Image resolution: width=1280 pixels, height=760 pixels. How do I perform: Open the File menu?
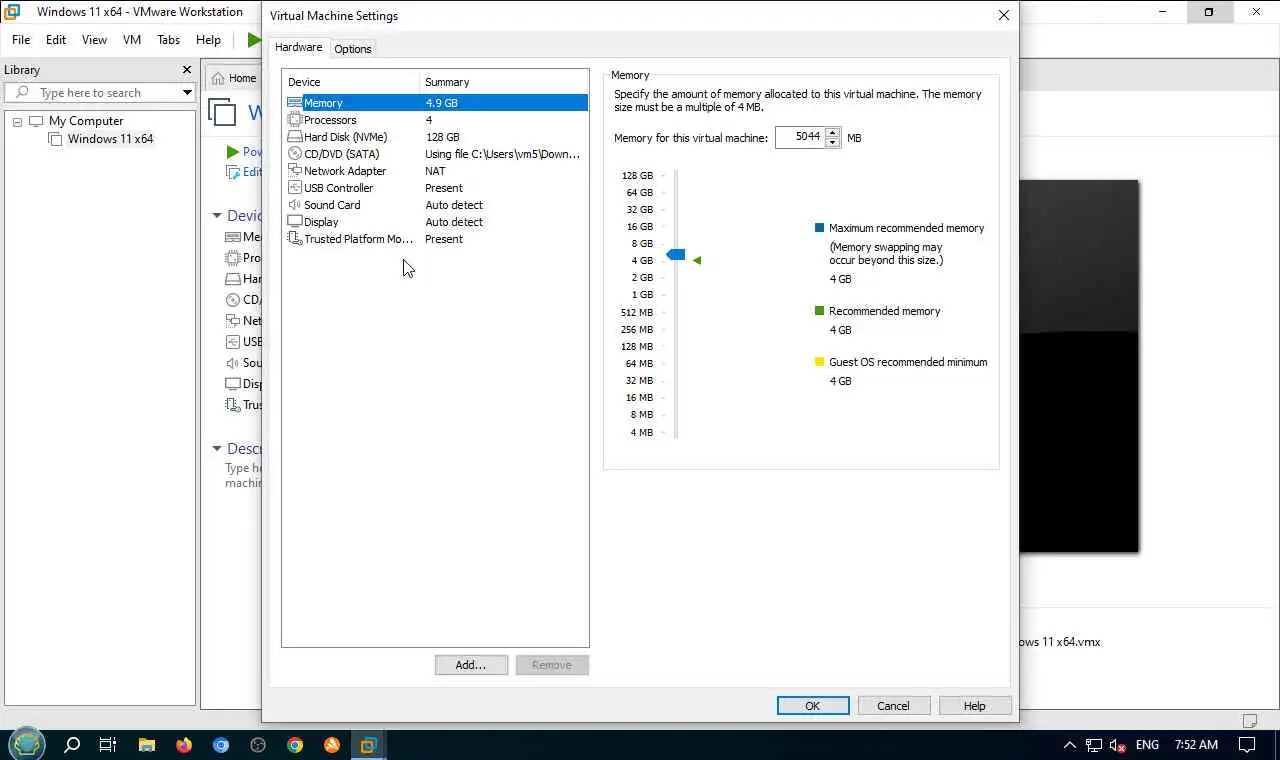pyautogui.click(x=21, y=40)
